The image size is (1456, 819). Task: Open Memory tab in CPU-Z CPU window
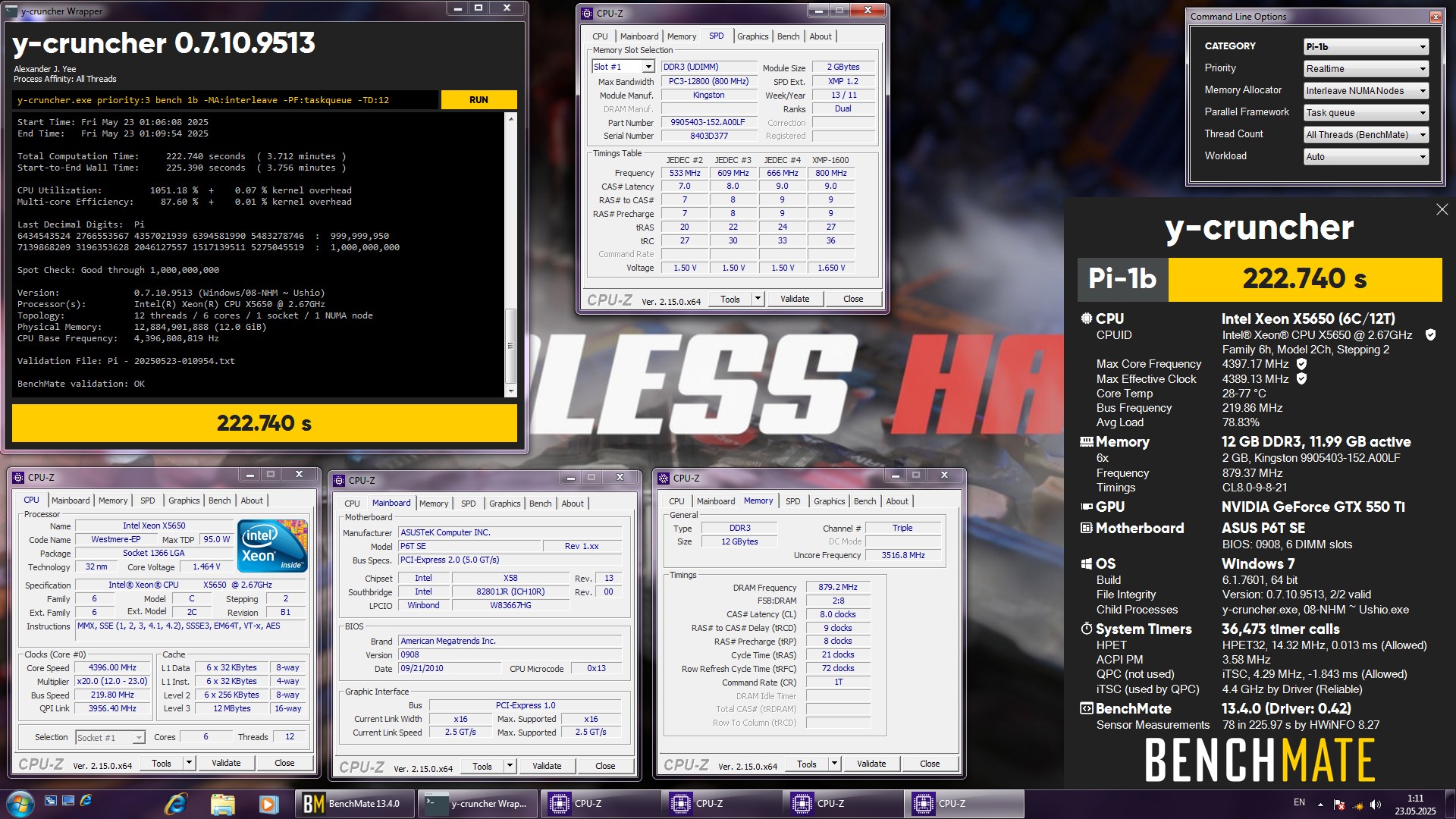[113, 500]
